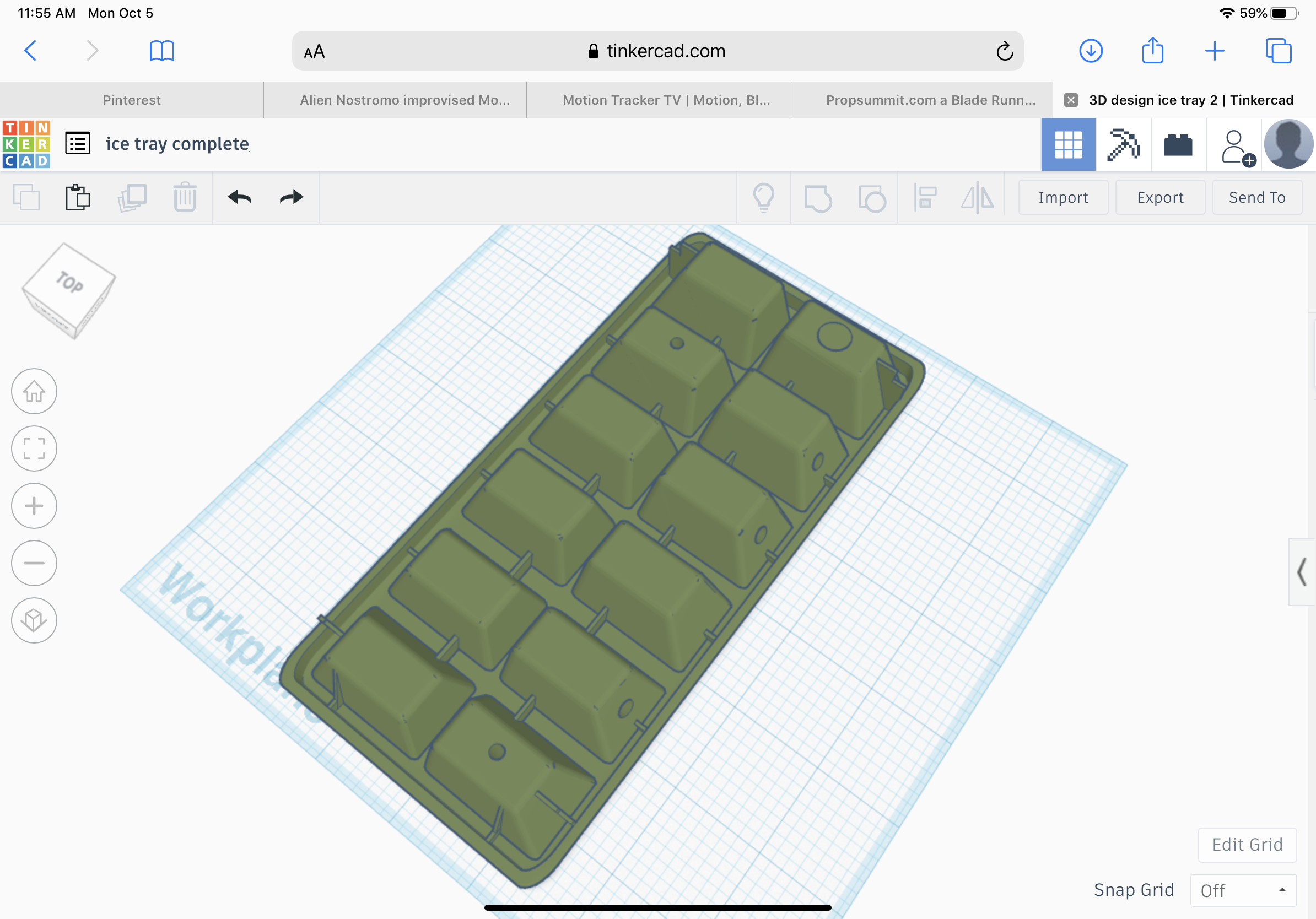Switch to the Pinterest tab

coord(131,100)
